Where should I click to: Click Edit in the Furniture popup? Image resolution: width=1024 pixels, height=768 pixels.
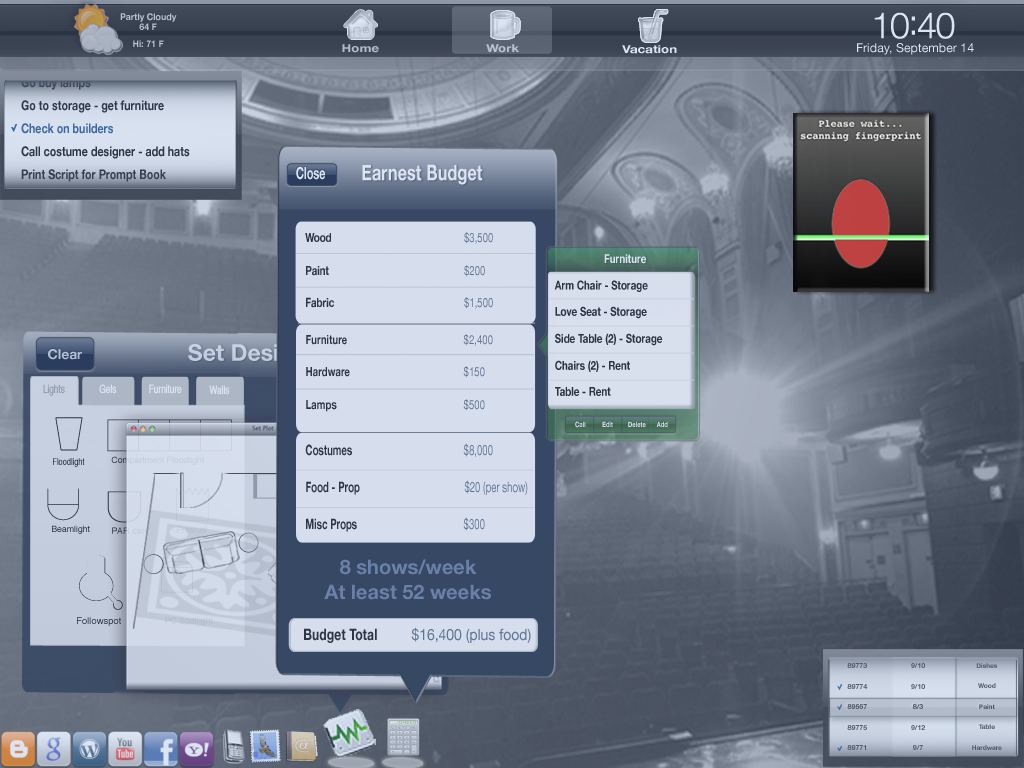[607, 424]
